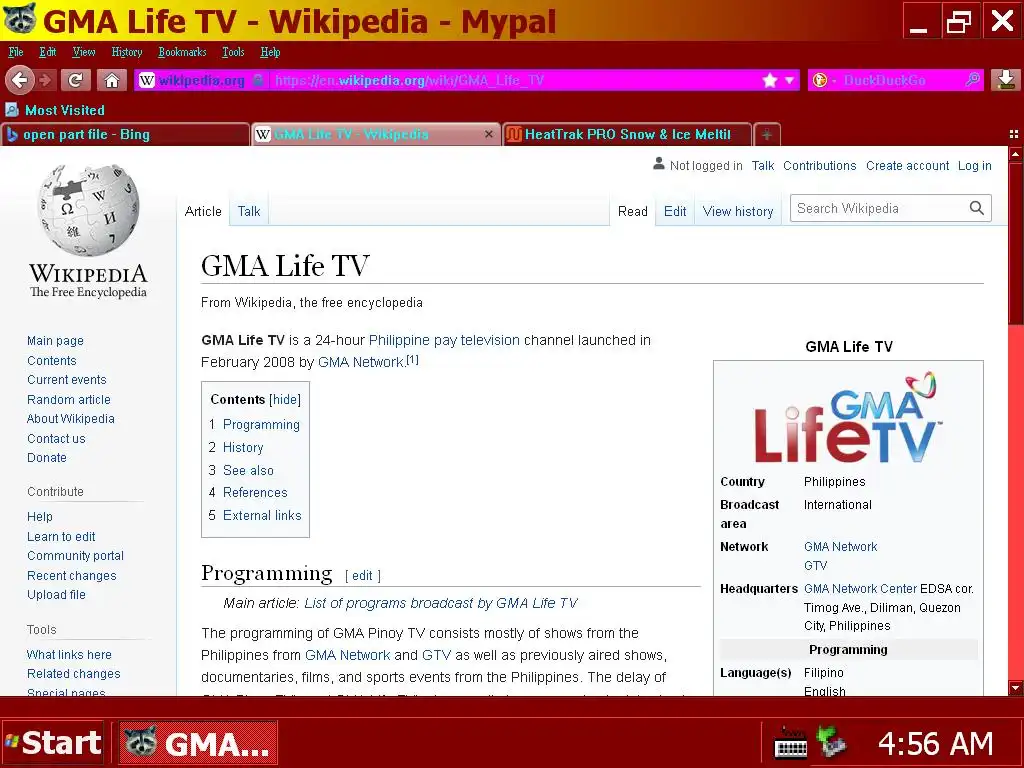Screen dimensions: 1024x768
Task: Click the vertical scrollbar up arrow
Action: click(1016, 155)
